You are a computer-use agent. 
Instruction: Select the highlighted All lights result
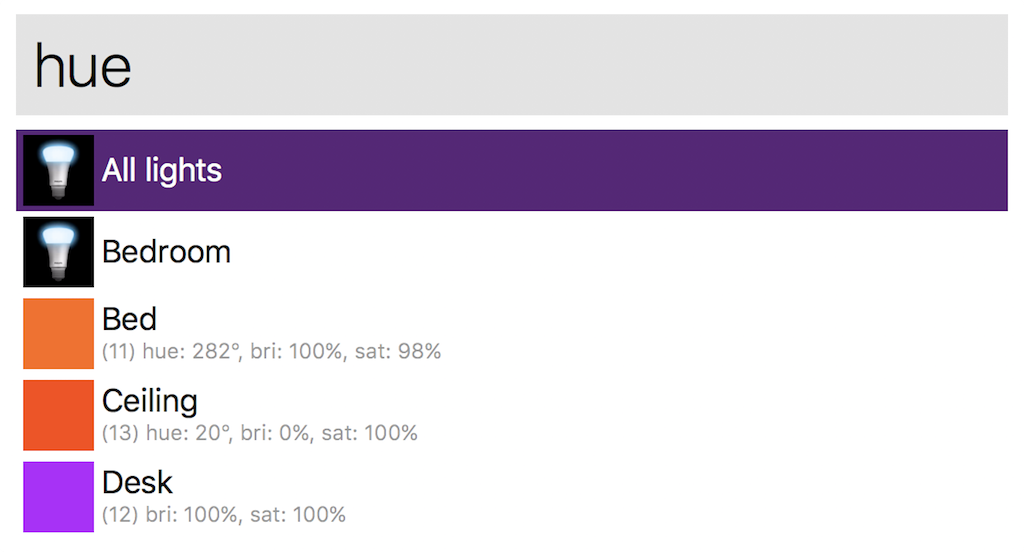tap(162, 170)
